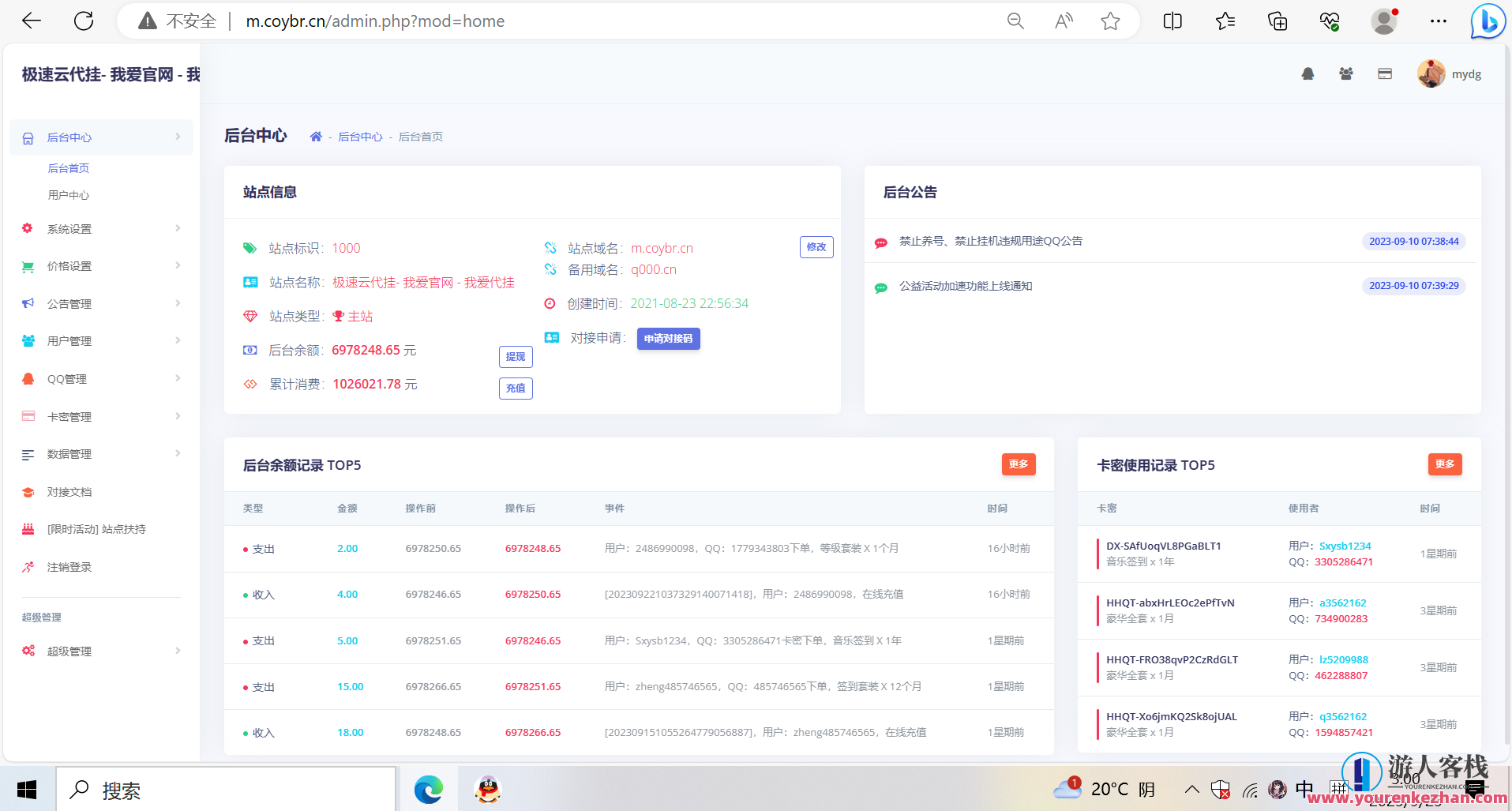The height and width of the screenshot is (811, 1512).
Task: Select 用户中心 in the sidebar menu
Action: tap(69, 194)
